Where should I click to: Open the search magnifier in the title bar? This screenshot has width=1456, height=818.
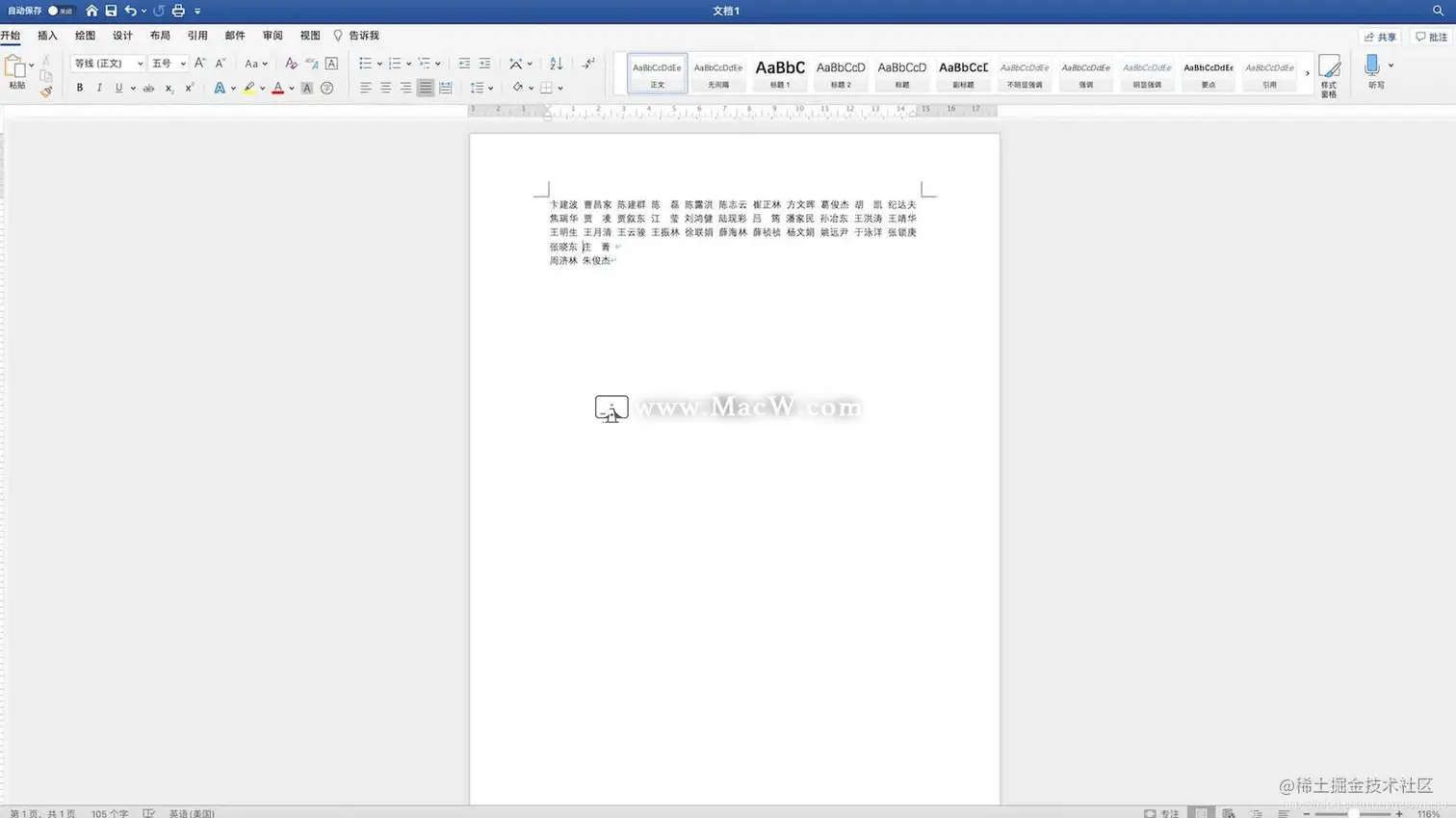(x=1438, y=11)
